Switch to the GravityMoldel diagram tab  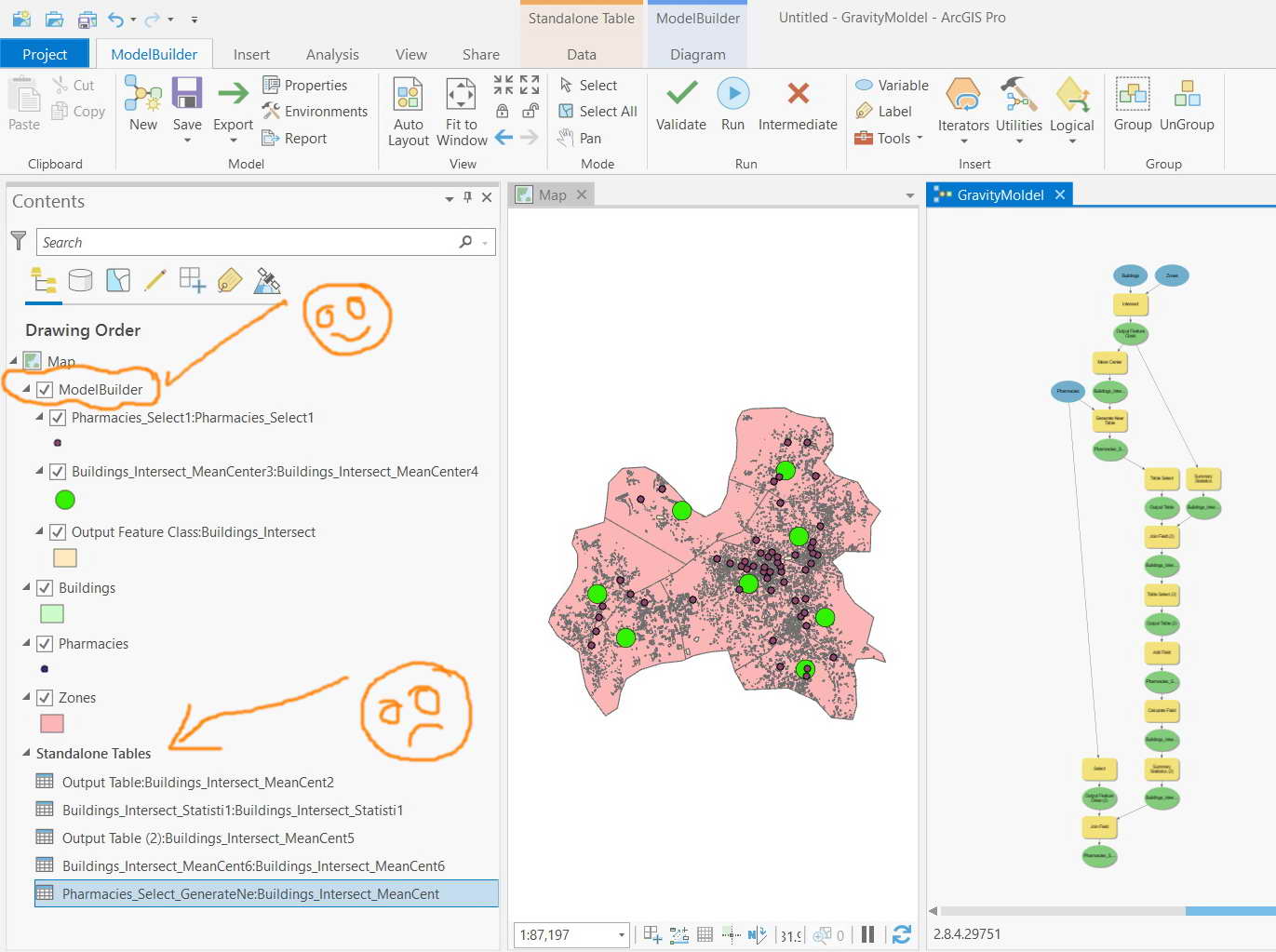(1000, 194)
